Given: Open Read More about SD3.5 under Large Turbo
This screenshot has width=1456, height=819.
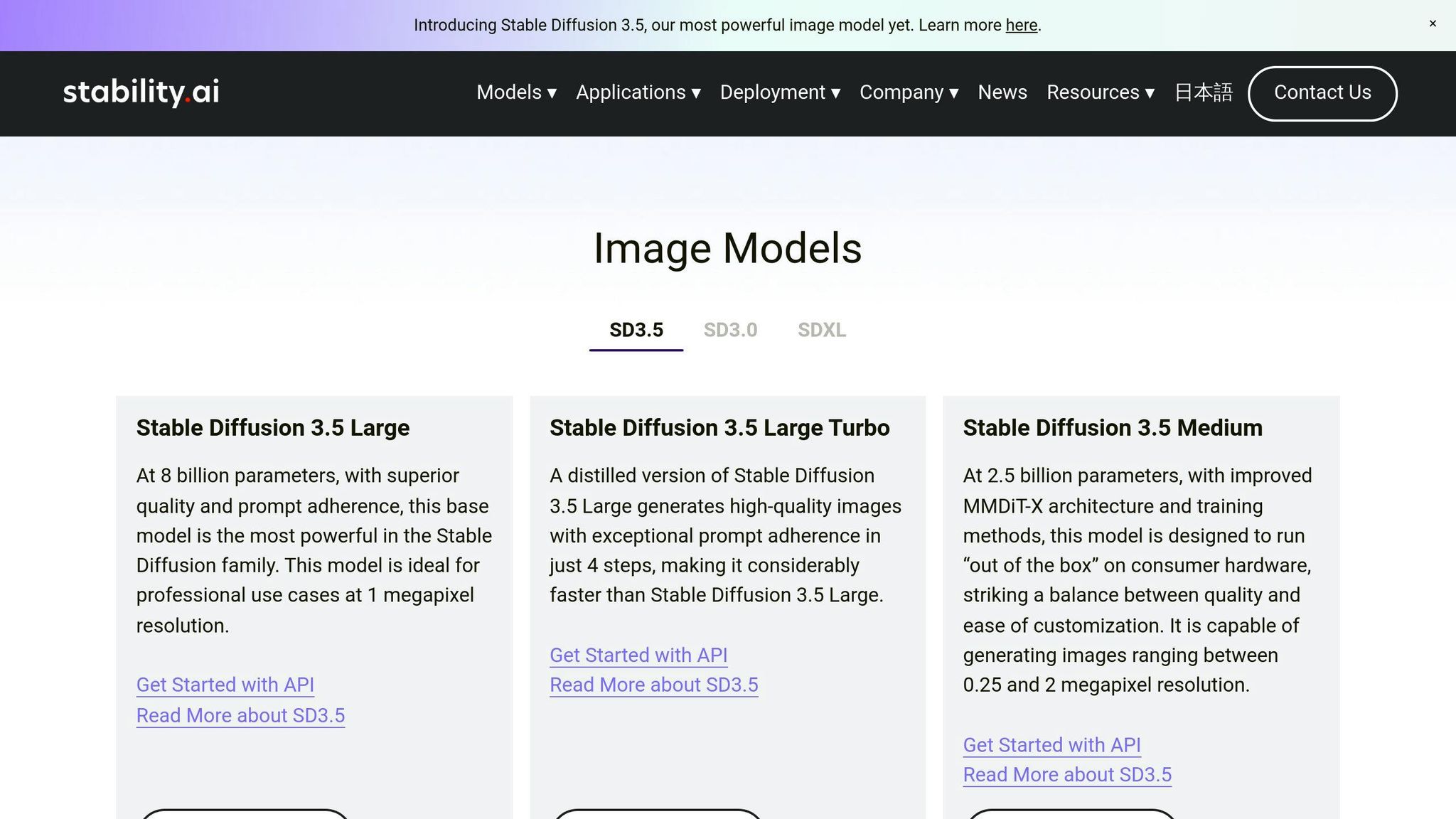Looking at the screenshot, I should pyautogui.click(x=654, y=685).
